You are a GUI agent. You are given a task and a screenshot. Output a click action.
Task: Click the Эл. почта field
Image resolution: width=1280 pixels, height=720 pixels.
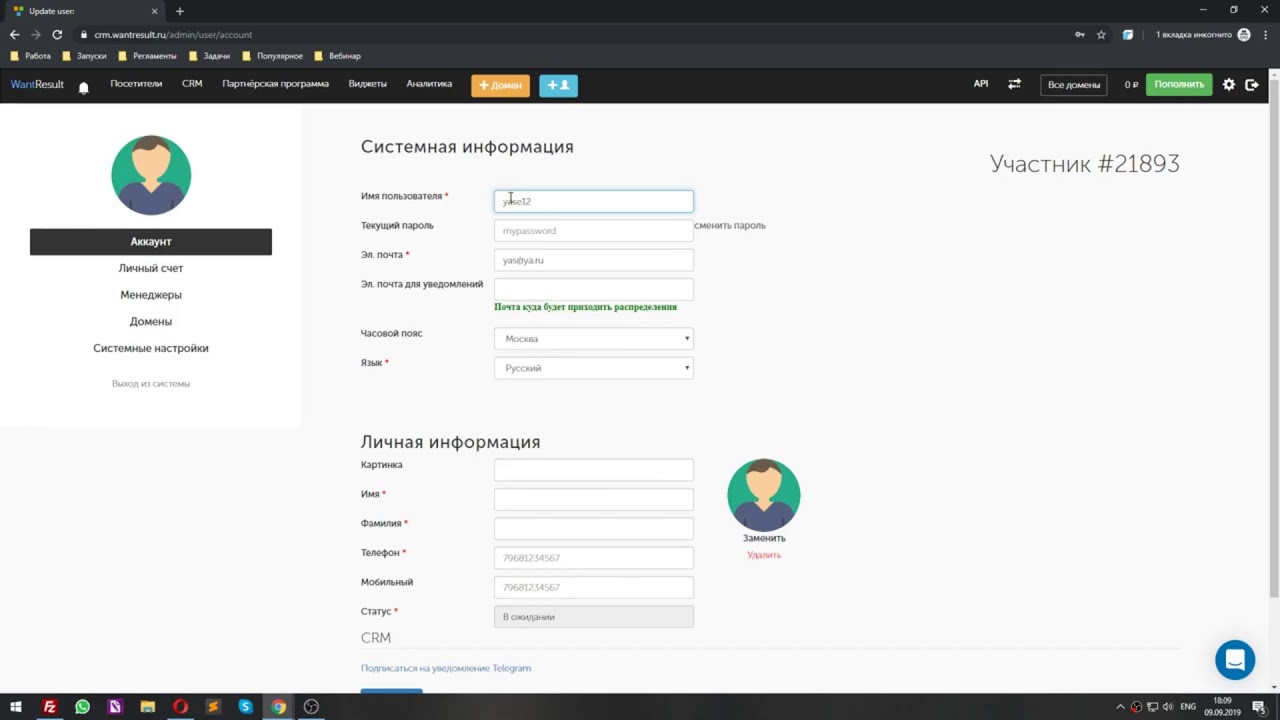(x=593, y=260)
